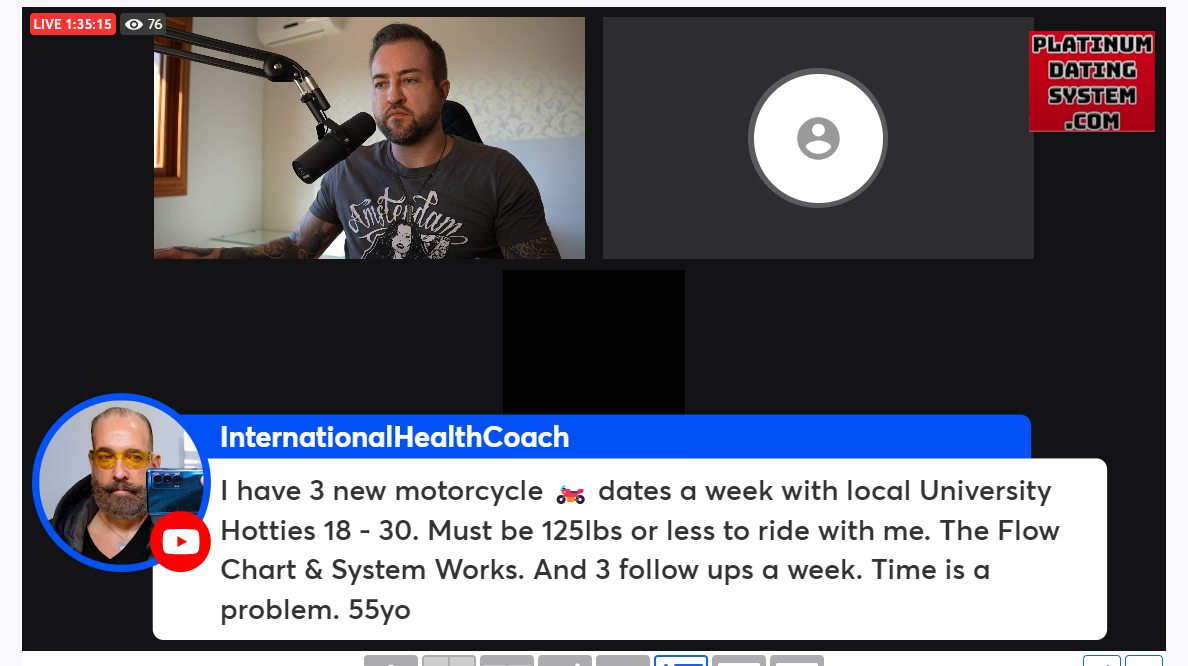The image size is (1188, 666).
Task: Click the Platinum Dating System logo
Action: coord(1092,82)
